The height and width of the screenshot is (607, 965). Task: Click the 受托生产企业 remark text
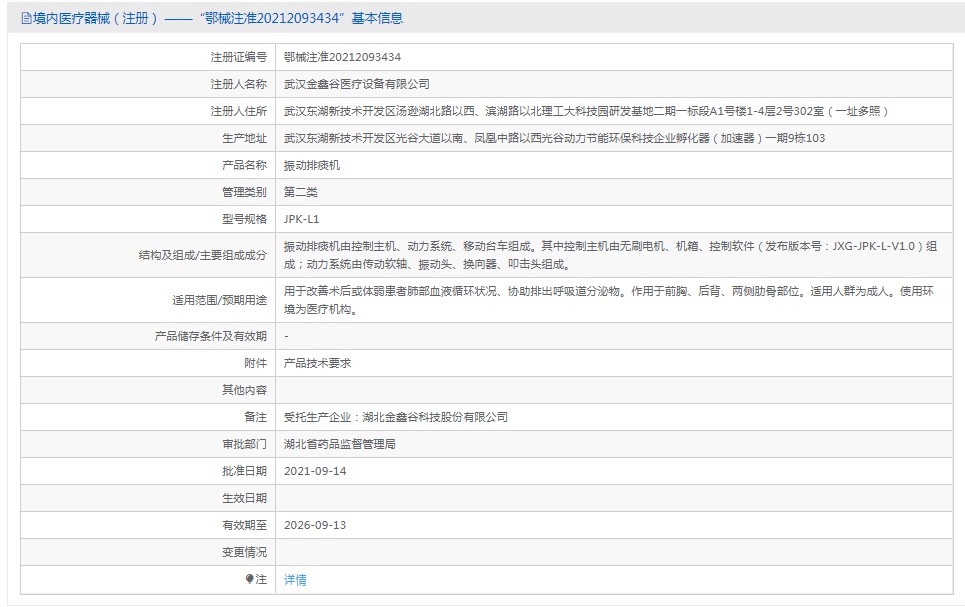pos(396,417)
